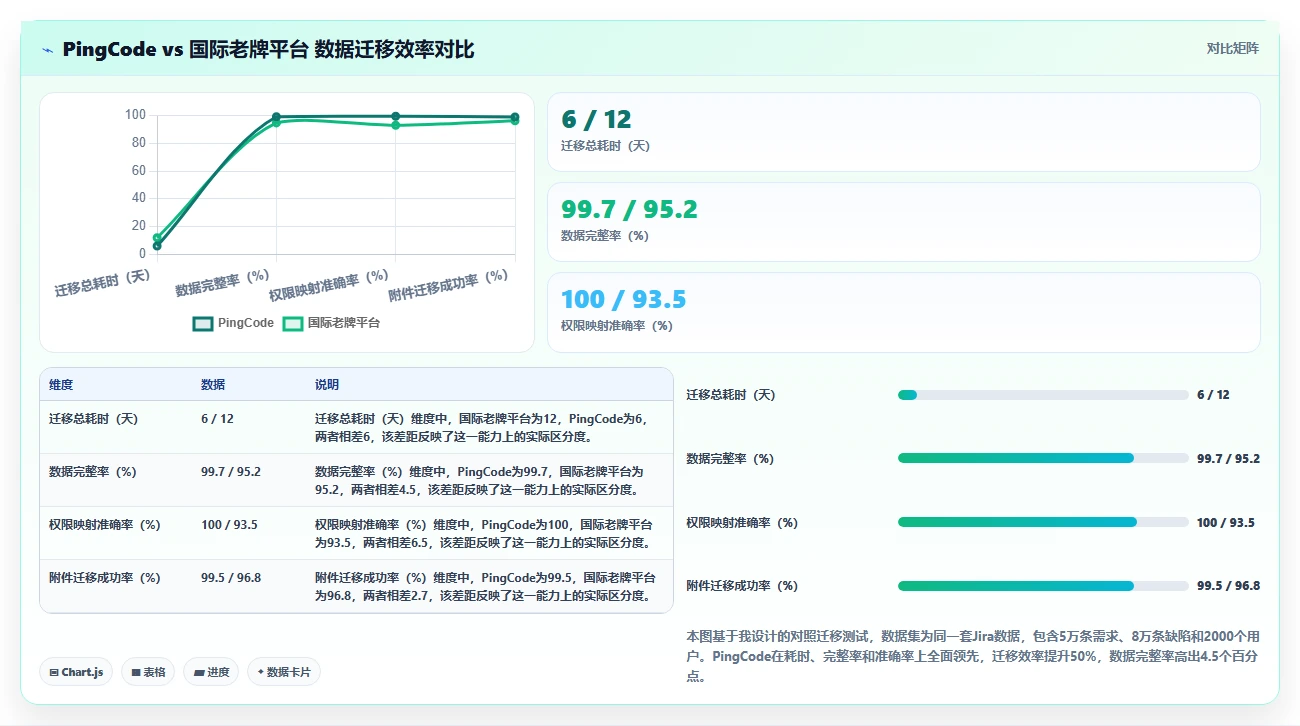
Task: Click the 权限映射准确率 progress bar
Action: [x=1043, y=522]
